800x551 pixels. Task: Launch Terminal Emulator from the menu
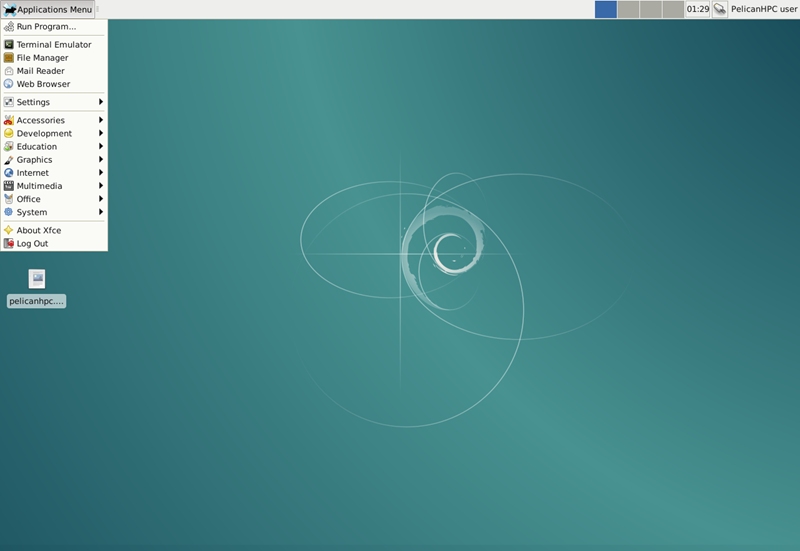point(54,44)
